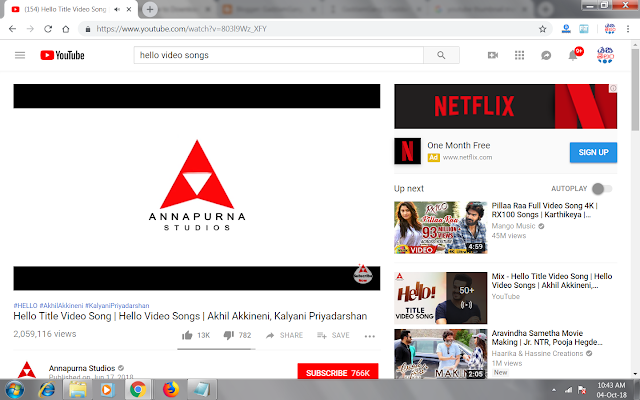The image size is (640, 400).
Task: Share the video
Action: 284,336
